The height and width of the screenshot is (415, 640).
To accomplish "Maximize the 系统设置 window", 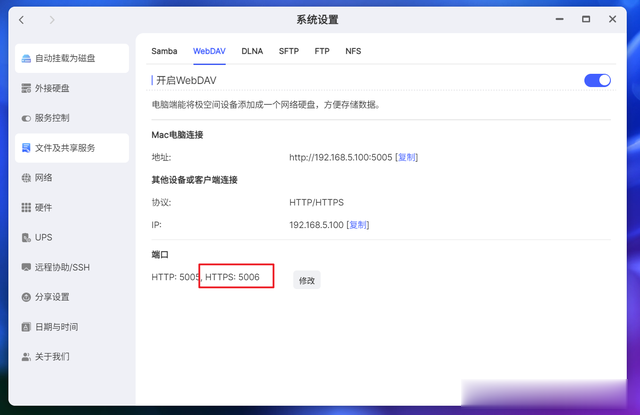I will [586, 19].
